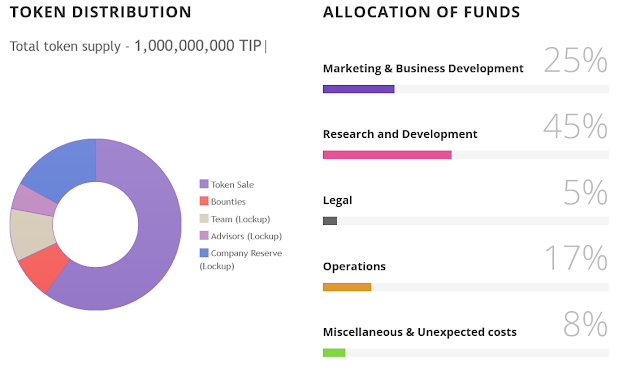Select the Token Sale legend label
Image resolution: width=640 pixels, height=375 pixels.
click(232, 185)
